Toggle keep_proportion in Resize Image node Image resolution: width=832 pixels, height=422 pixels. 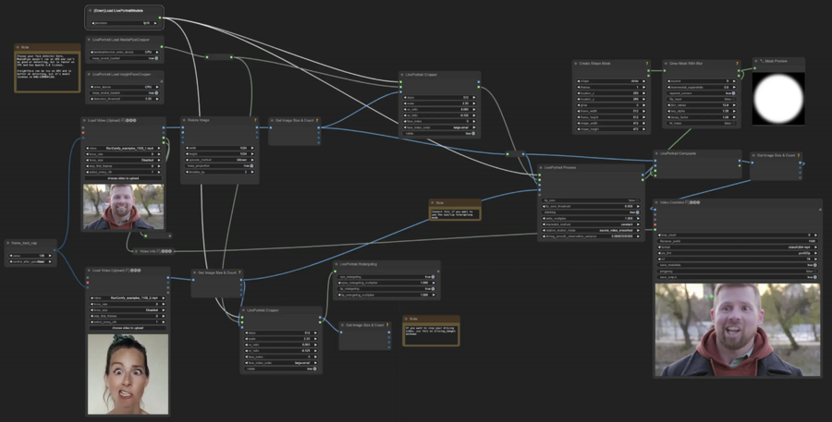coord(219,166)
